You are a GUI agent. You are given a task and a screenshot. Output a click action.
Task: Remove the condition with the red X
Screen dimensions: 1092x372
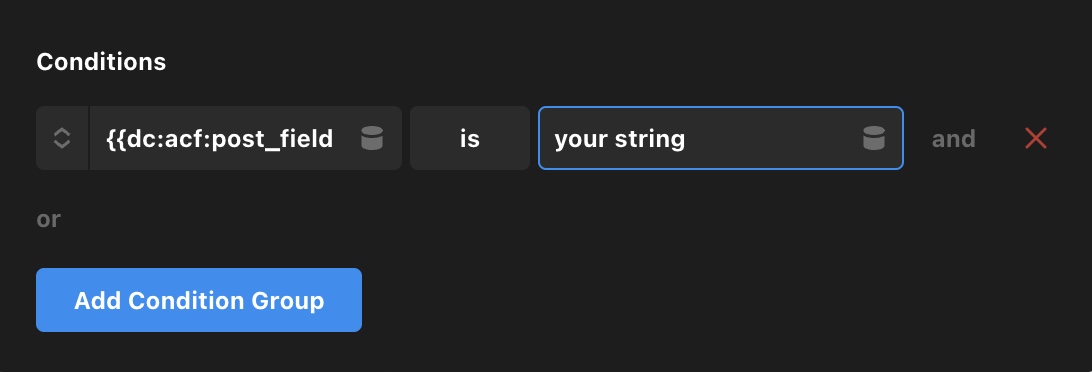click(1036, 138)
